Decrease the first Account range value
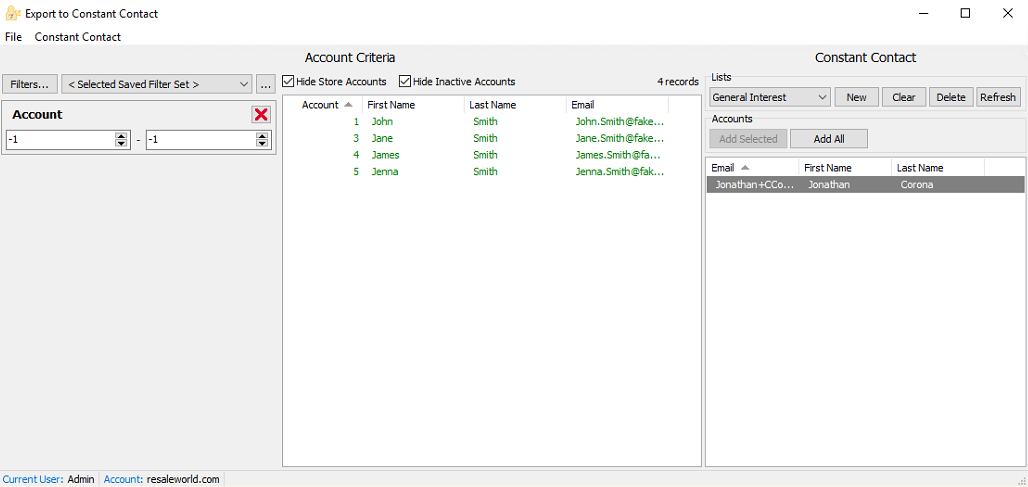 point(121,144)
